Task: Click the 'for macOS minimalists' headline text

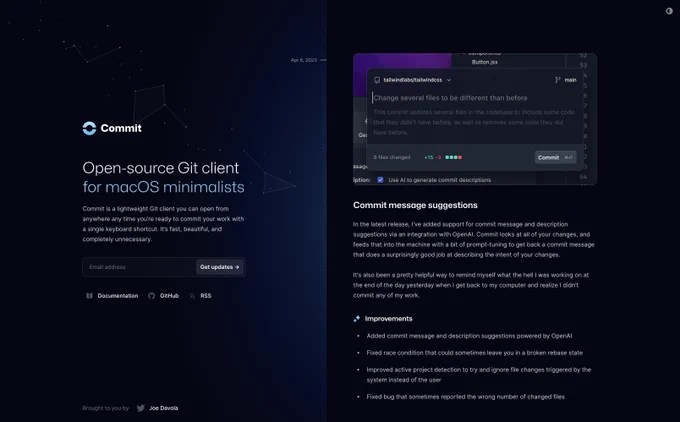Action: (x=163, y=187)
